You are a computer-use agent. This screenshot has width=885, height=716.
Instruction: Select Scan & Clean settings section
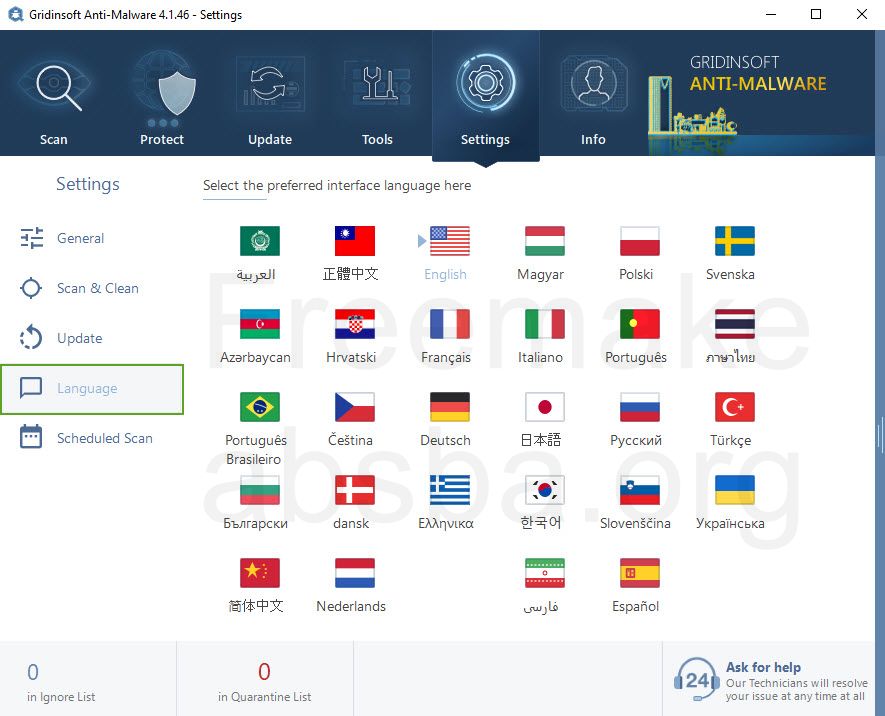point(92,288)
